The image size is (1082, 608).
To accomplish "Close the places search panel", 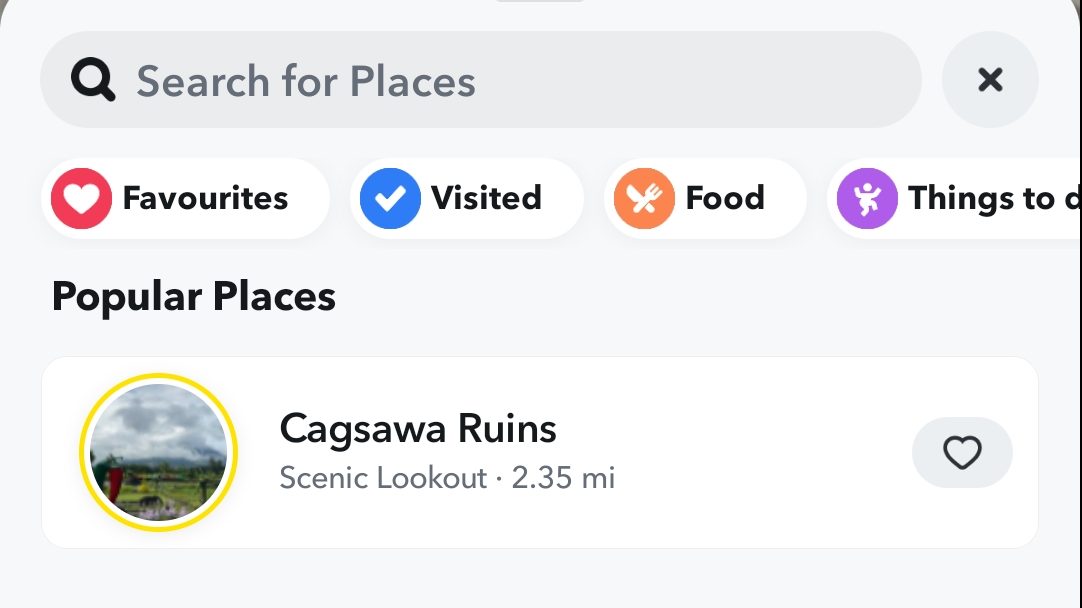I will 990,80.
